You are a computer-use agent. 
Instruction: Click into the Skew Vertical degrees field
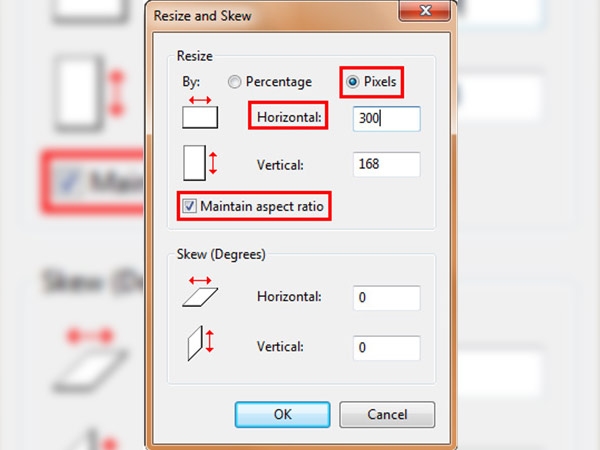coord(386,348)
